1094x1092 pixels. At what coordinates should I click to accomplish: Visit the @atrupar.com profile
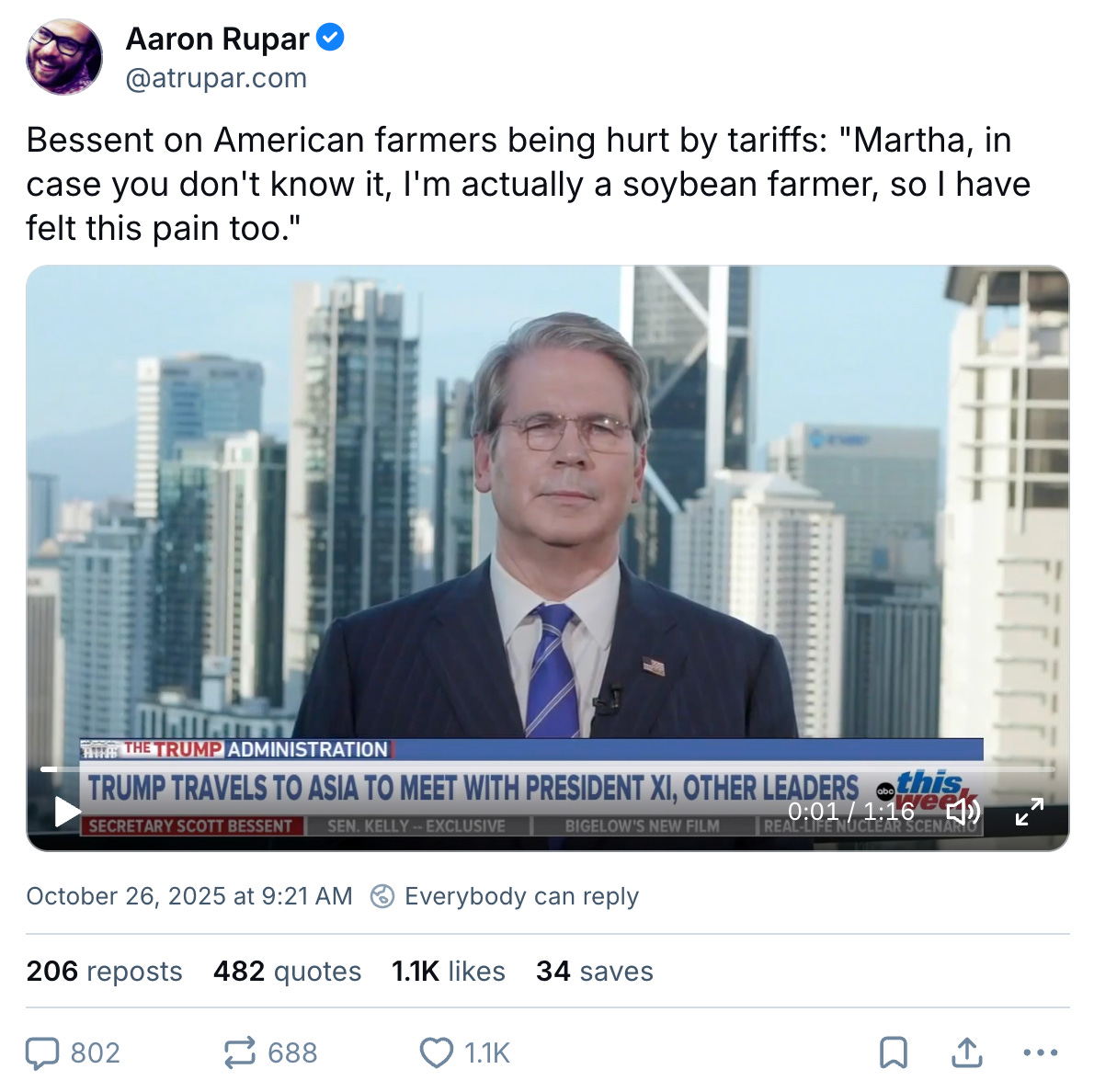pos(214,78)
